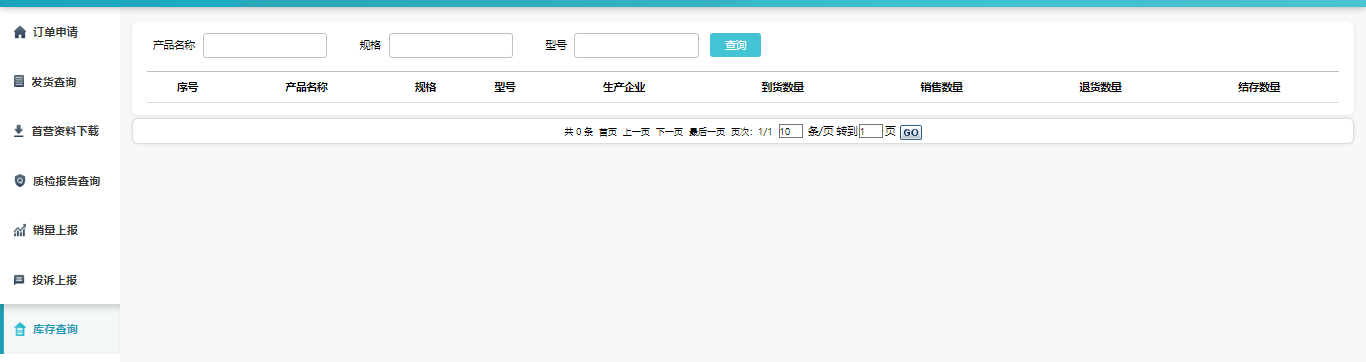1366x362 pixels.
Task: Click the 首页 pagination link
Action: point(608,132)
